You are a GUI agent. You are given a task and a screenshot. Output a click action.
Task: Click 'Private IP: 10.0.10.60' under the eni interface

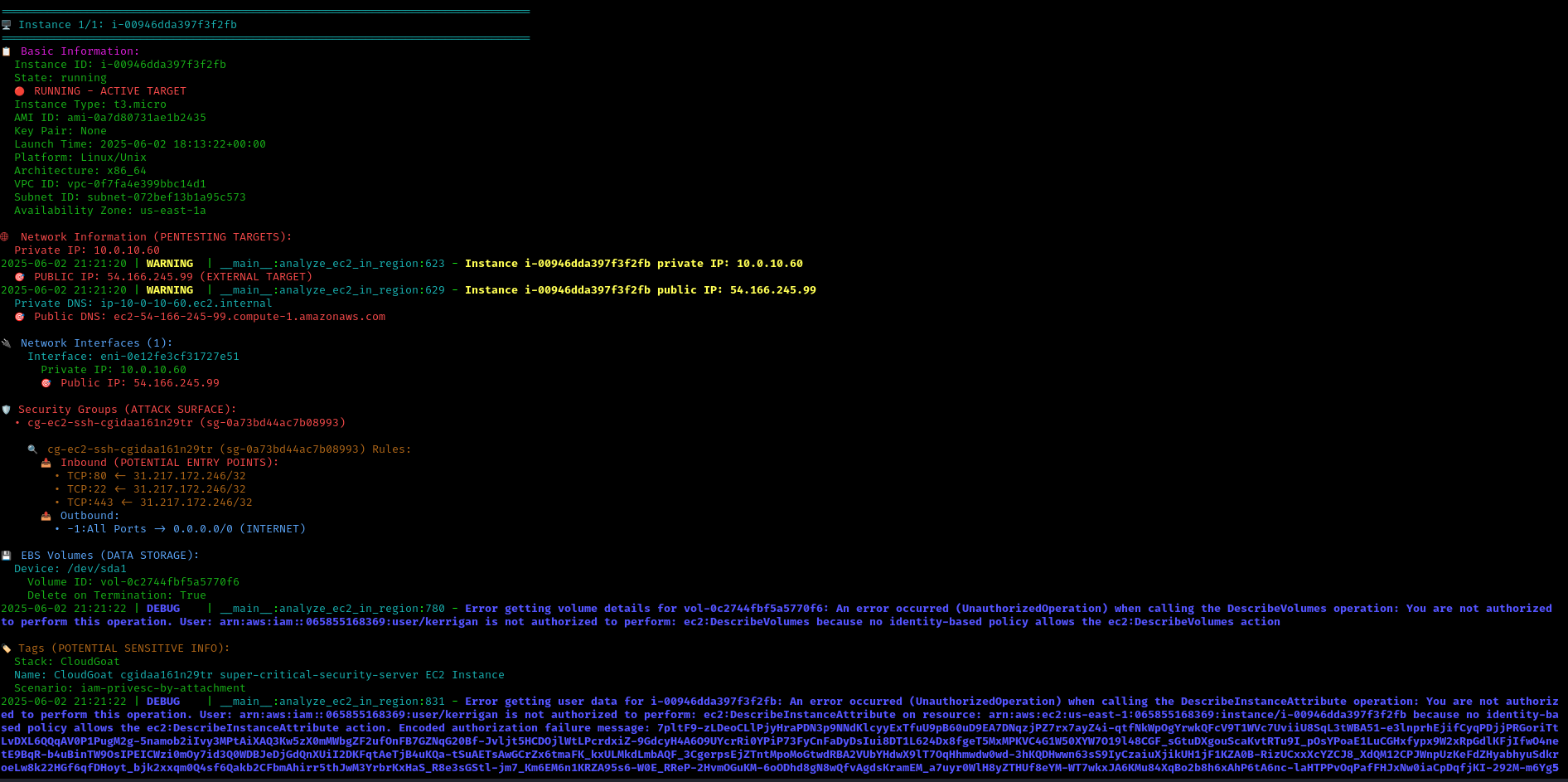tap(114, 370)
